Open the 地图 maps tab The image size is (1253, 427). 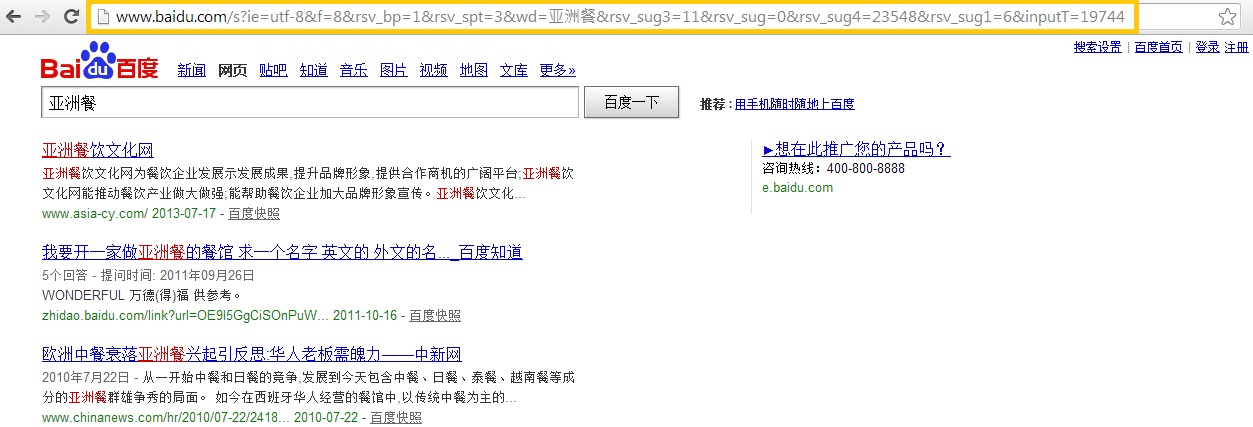474,70
